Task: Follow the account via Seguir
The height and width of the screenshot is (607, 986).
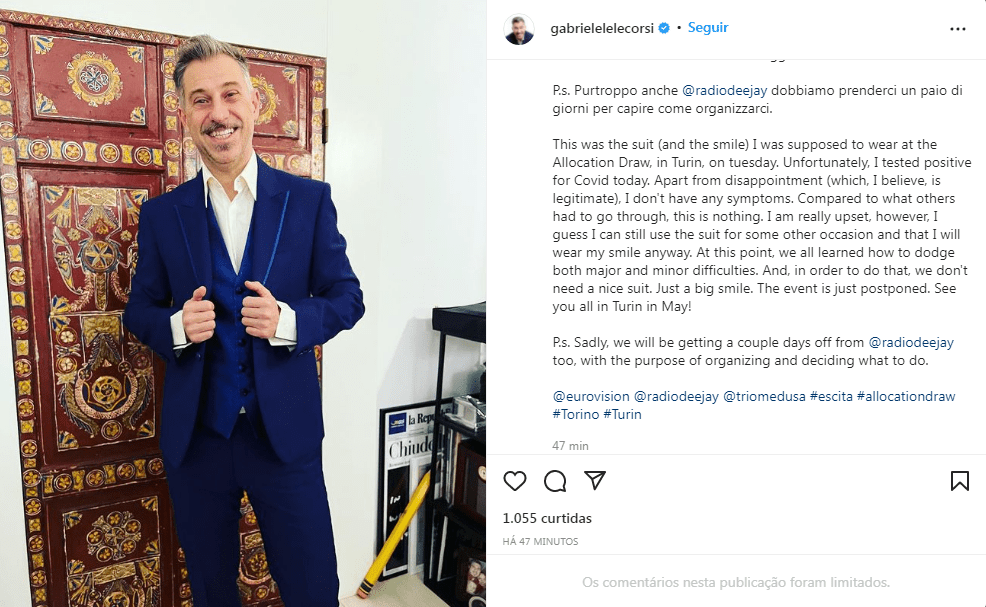Action: [708, 28]
